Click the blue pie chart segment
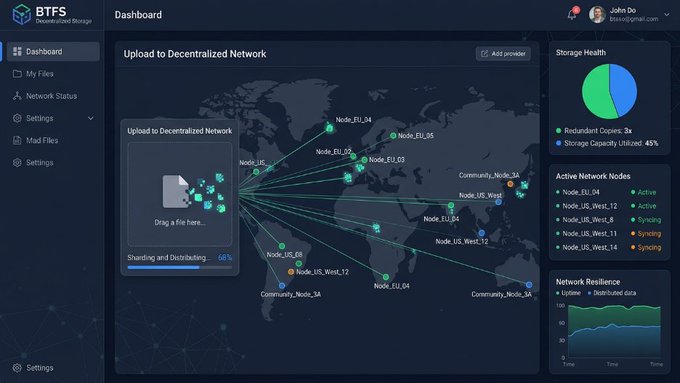Image resolution: width=680 pixels, height=383 pixels. (x=624, y=89)
